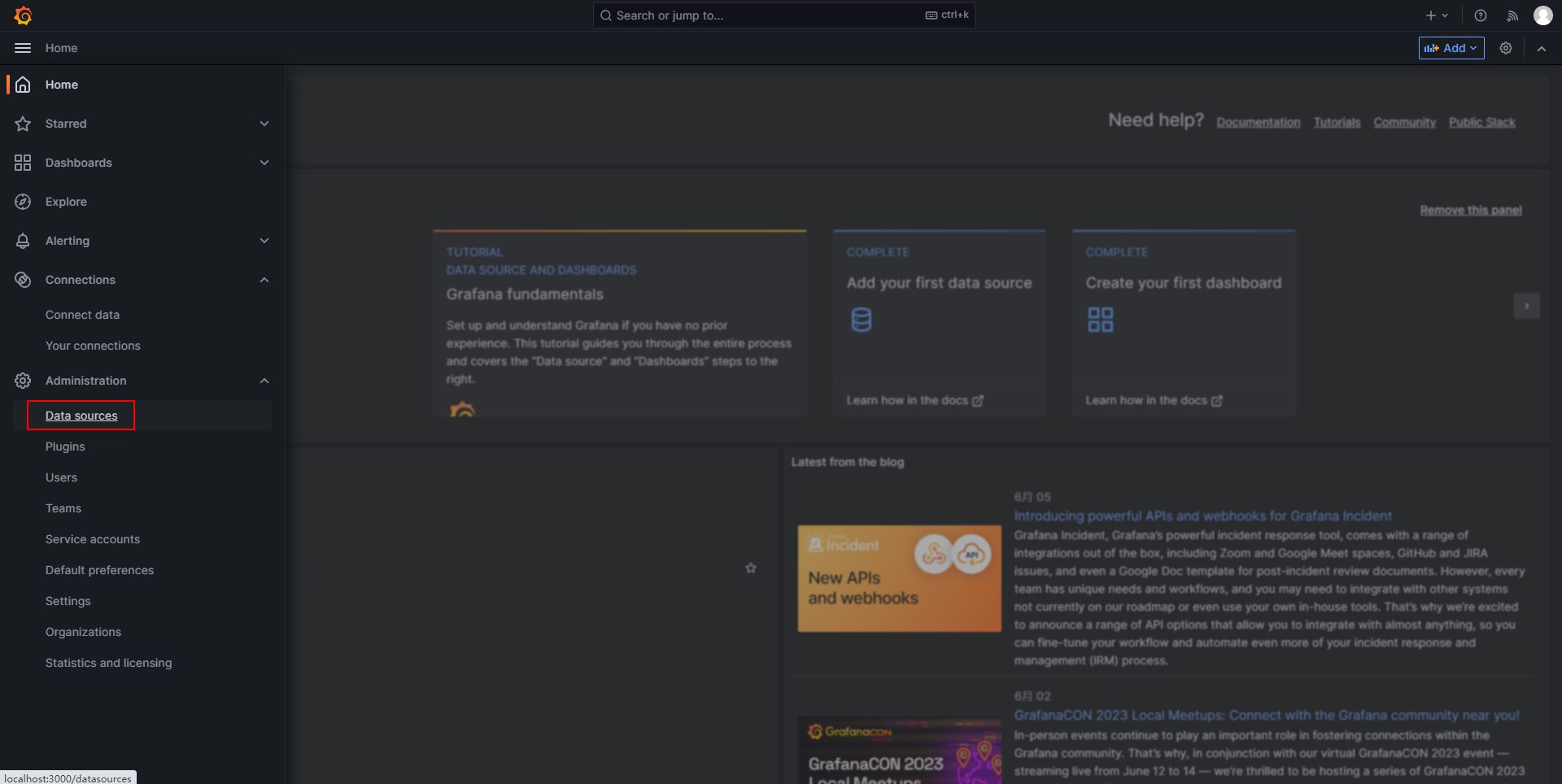This screenshot has height=784, width=1562.
Task: Open dashboard settings gear icon
Action: click(1506, 48)
